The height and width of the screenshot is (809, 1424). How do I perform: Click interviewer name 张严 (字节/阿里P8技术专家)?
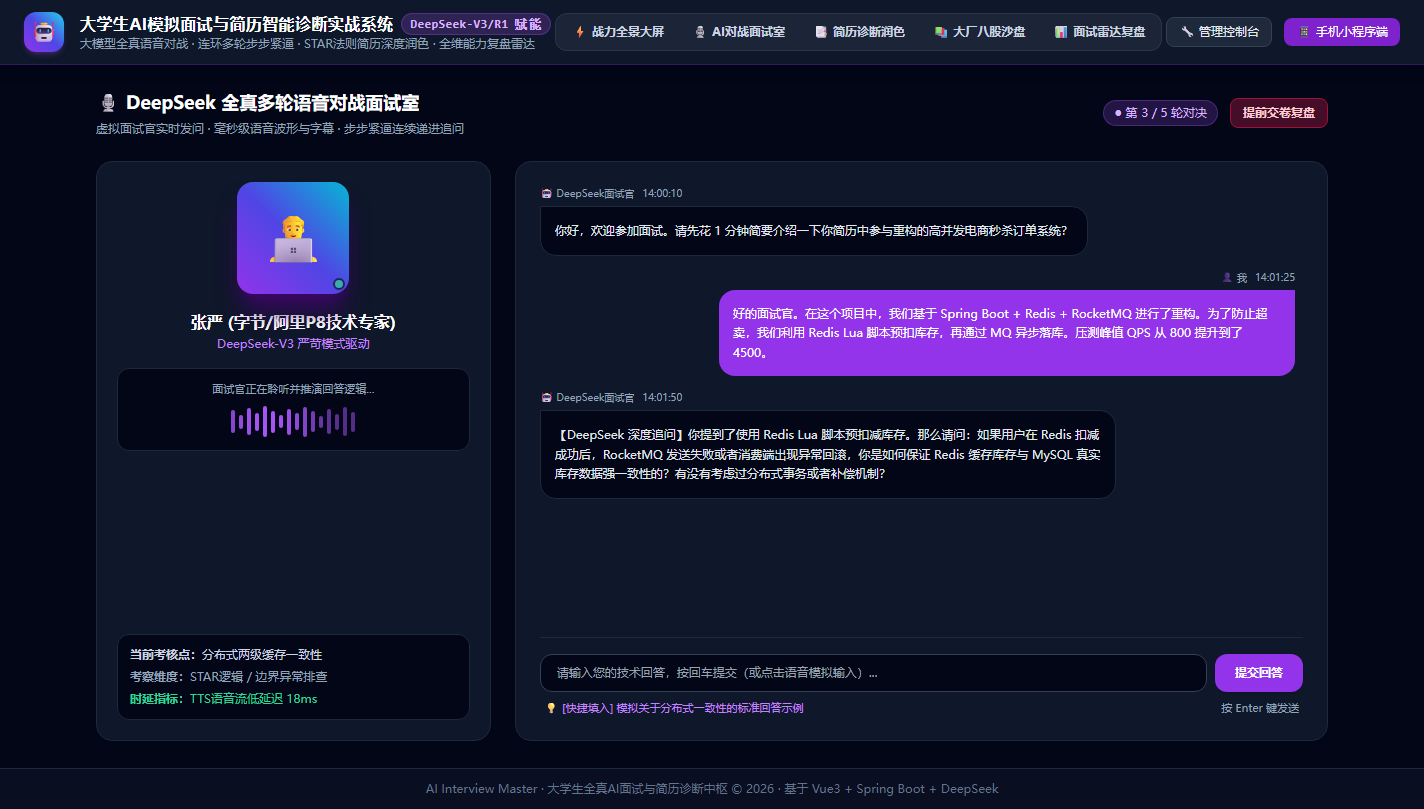click(293, 322)
